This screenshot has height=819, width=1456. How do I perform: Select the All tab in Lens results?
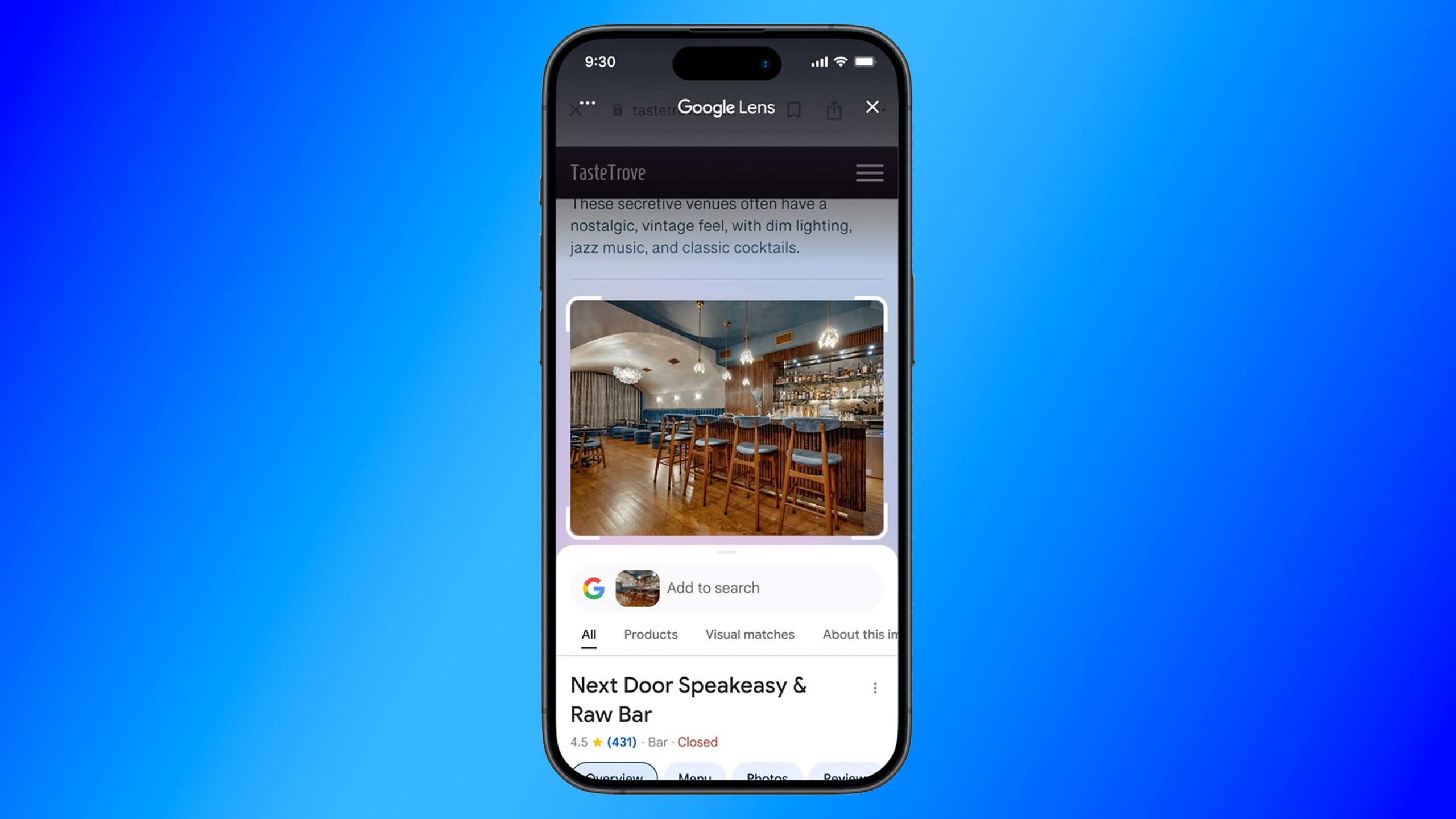pos(588,634)
